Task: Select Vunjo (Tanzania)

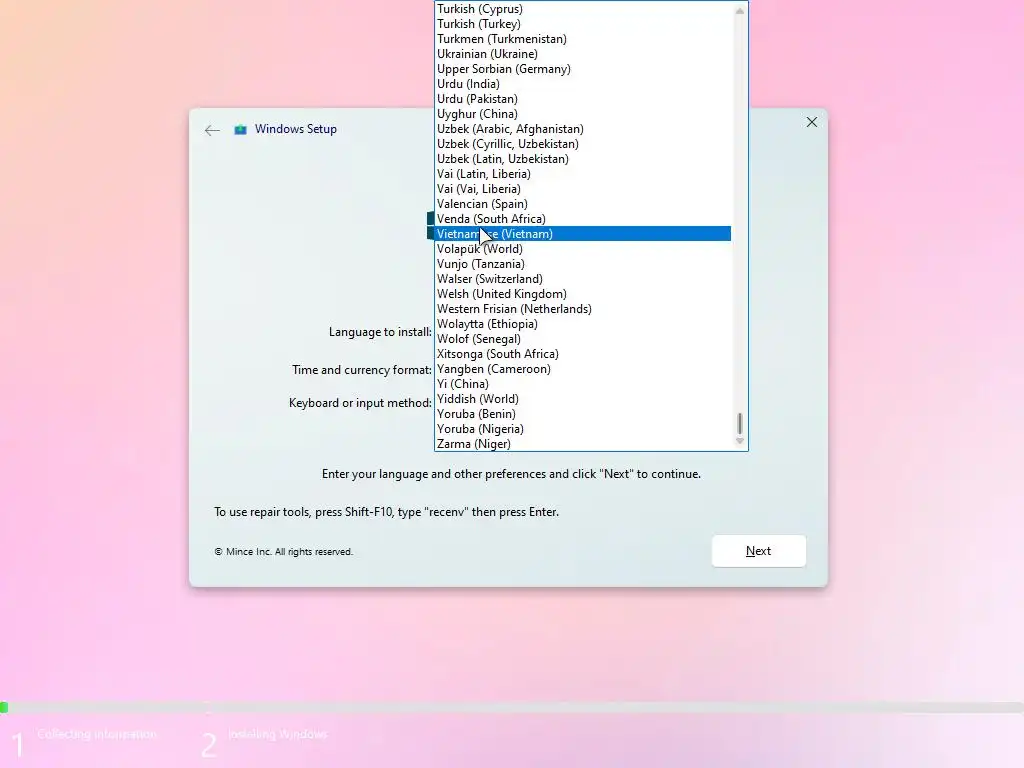Action: click(x=583, y=264)
